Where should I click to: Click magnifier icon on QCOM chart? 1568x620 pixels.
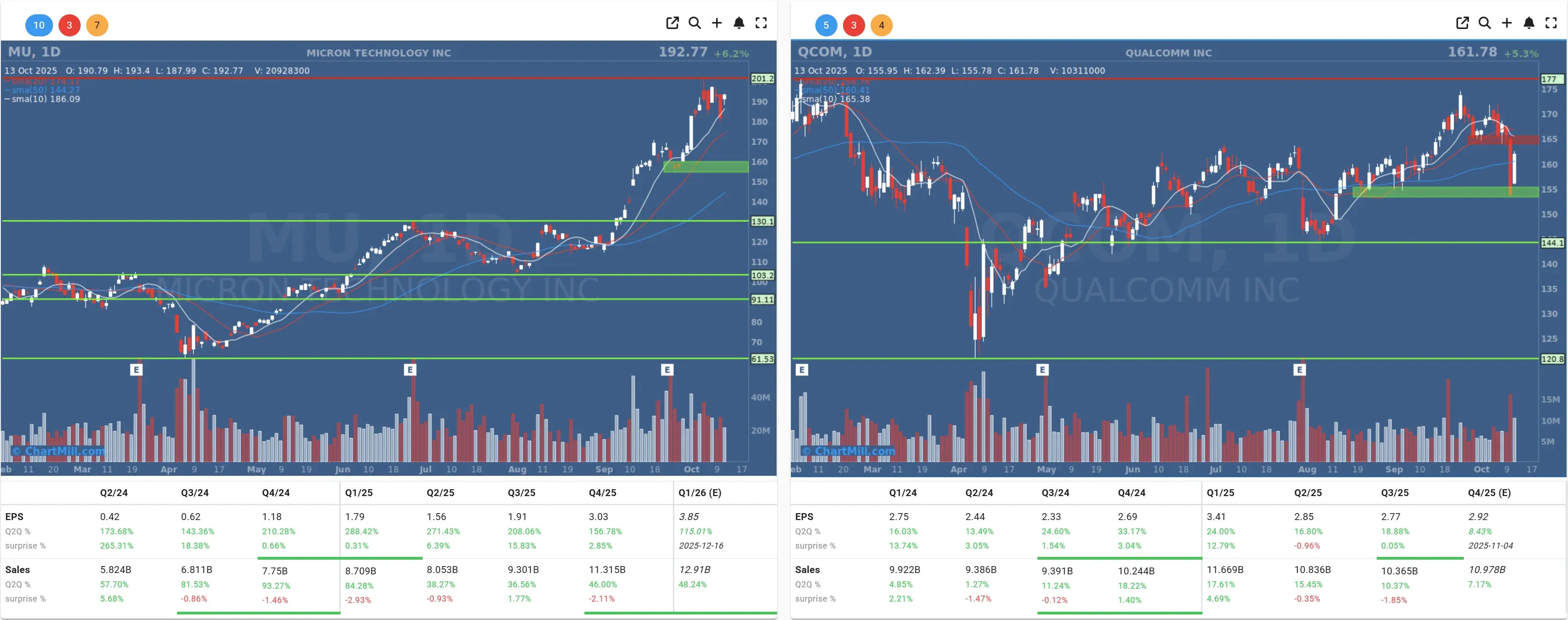(1485, 23)
